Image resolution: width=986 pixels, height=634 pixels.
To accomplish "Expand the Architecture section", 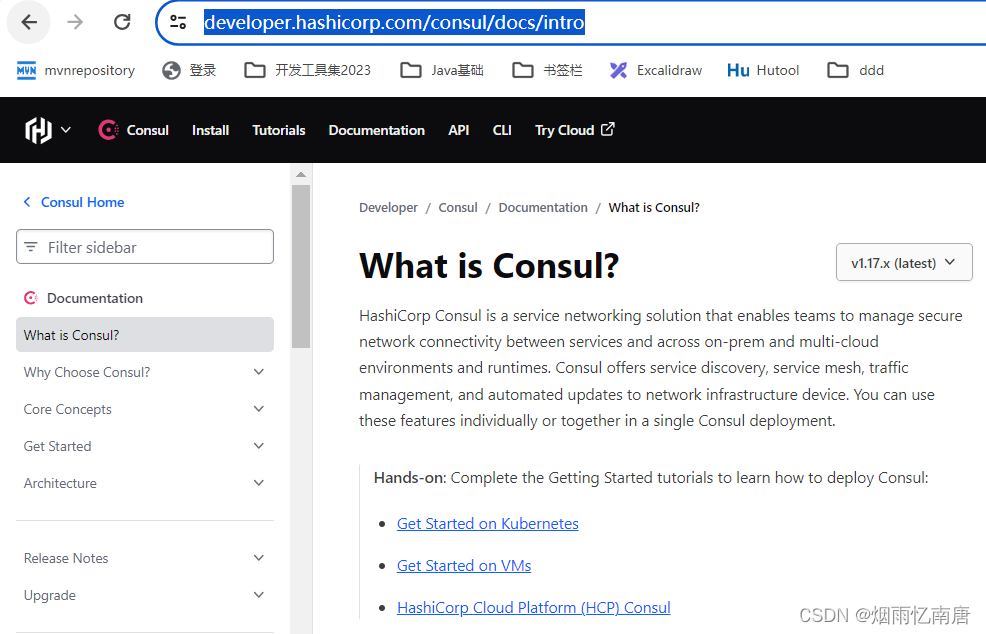I will point(145,484).
